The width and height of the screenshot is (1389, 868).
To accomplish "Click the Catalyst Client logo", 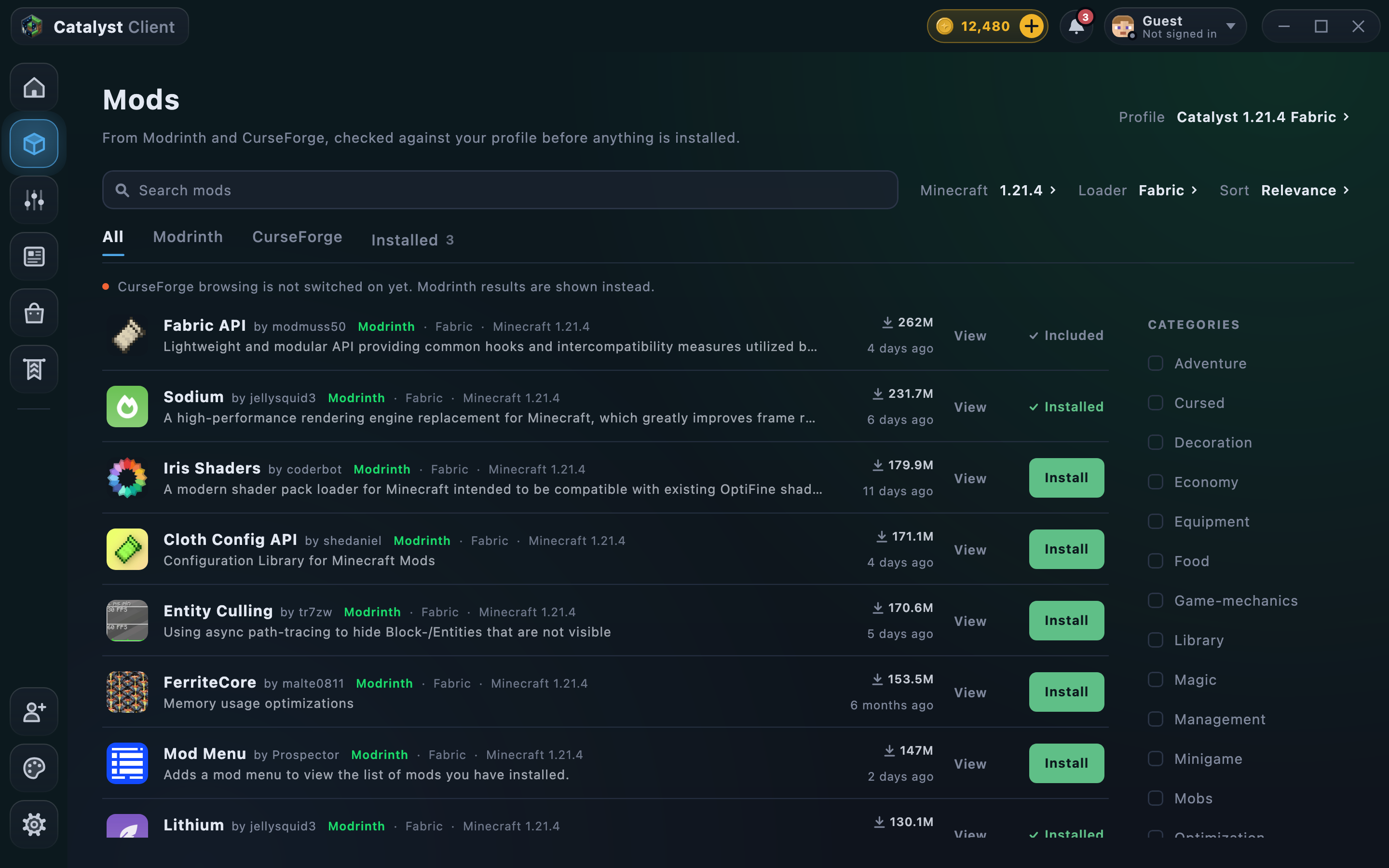I will (32, 27).
